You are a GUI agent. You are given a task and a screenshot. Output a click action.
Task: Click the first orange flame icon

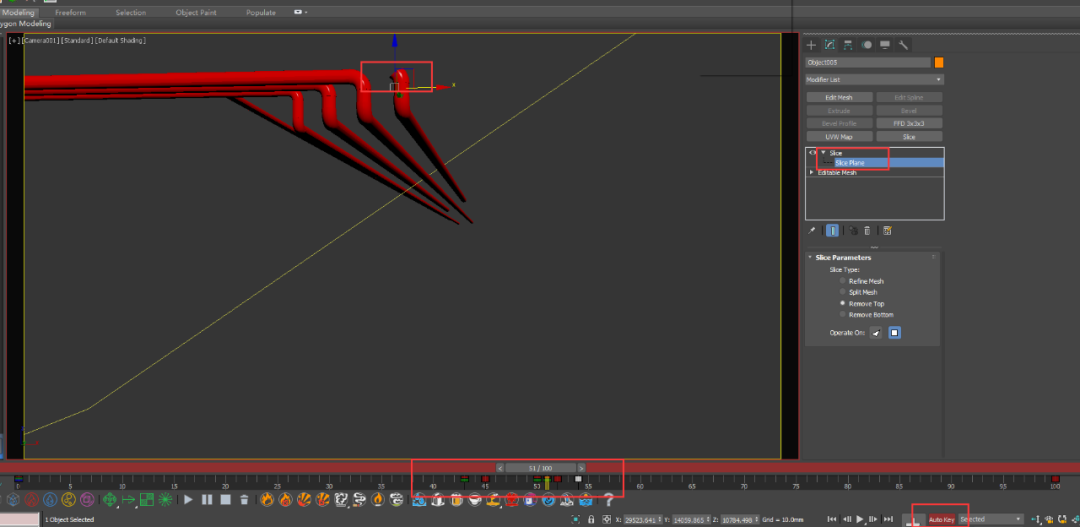coord(267,499)
